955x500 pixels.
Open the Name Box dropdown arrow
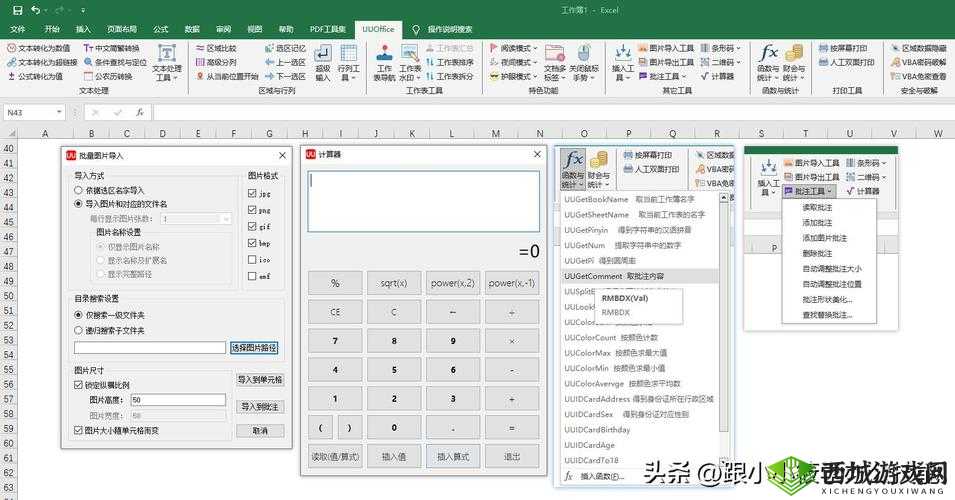59,113
